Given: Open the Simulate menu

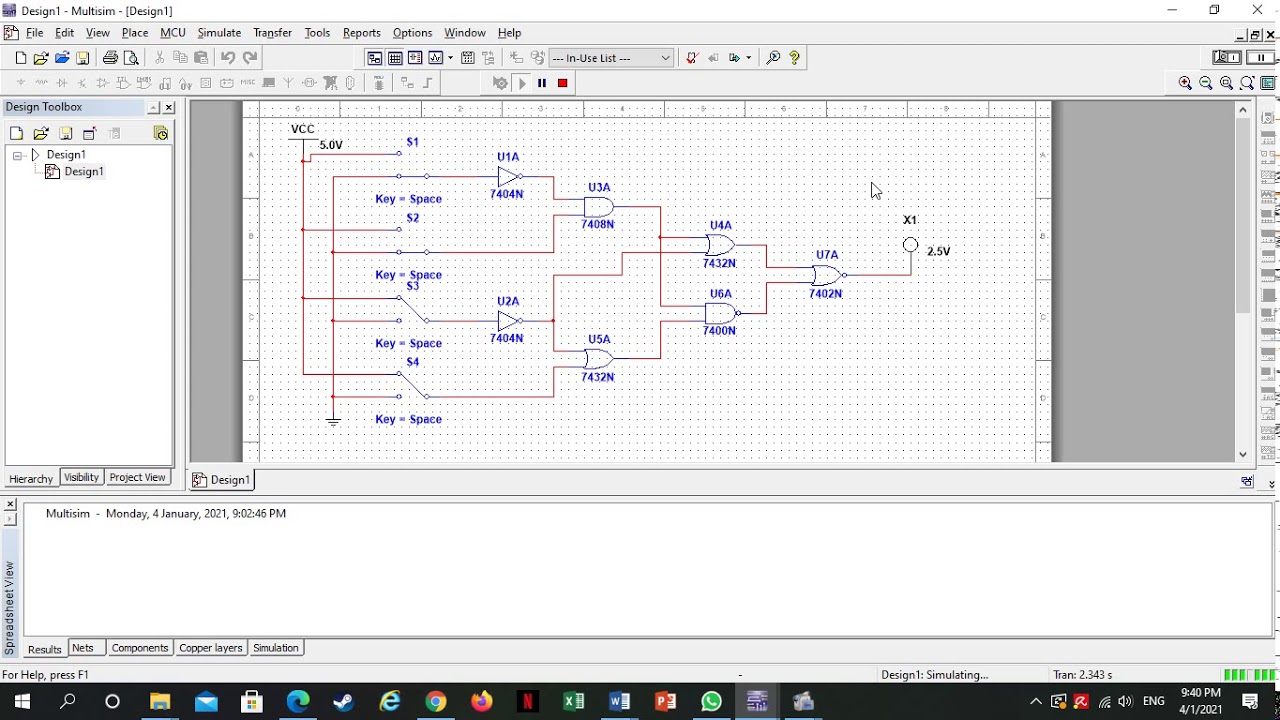Looking at the screenshot, I should (x=219, y=33).
